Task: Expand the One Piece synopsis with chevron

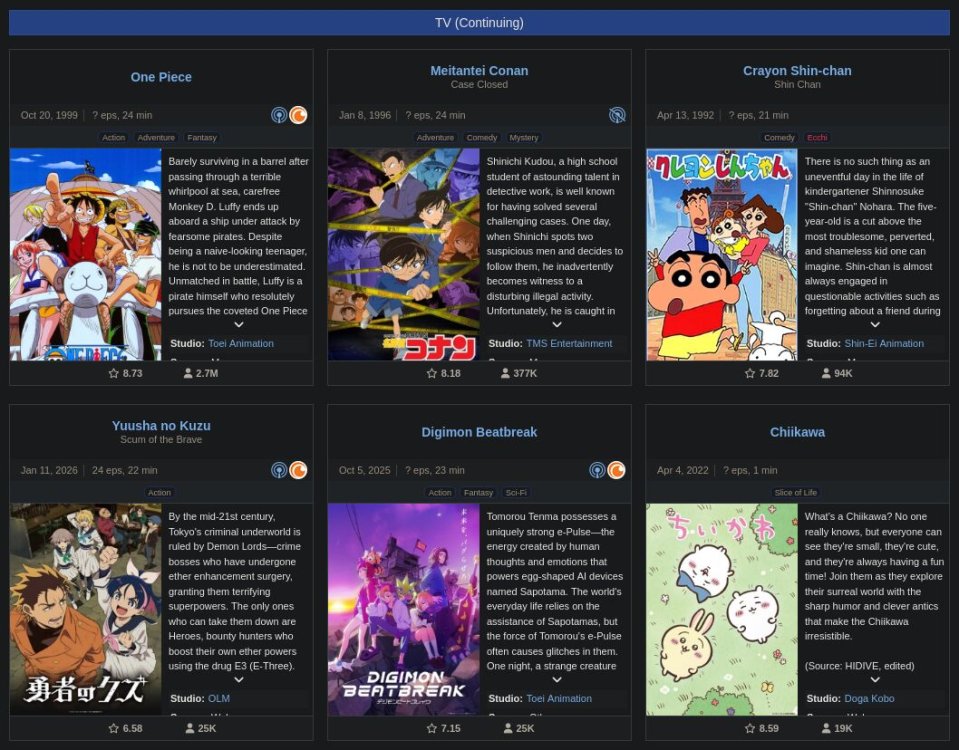Action: pos(239,325)
